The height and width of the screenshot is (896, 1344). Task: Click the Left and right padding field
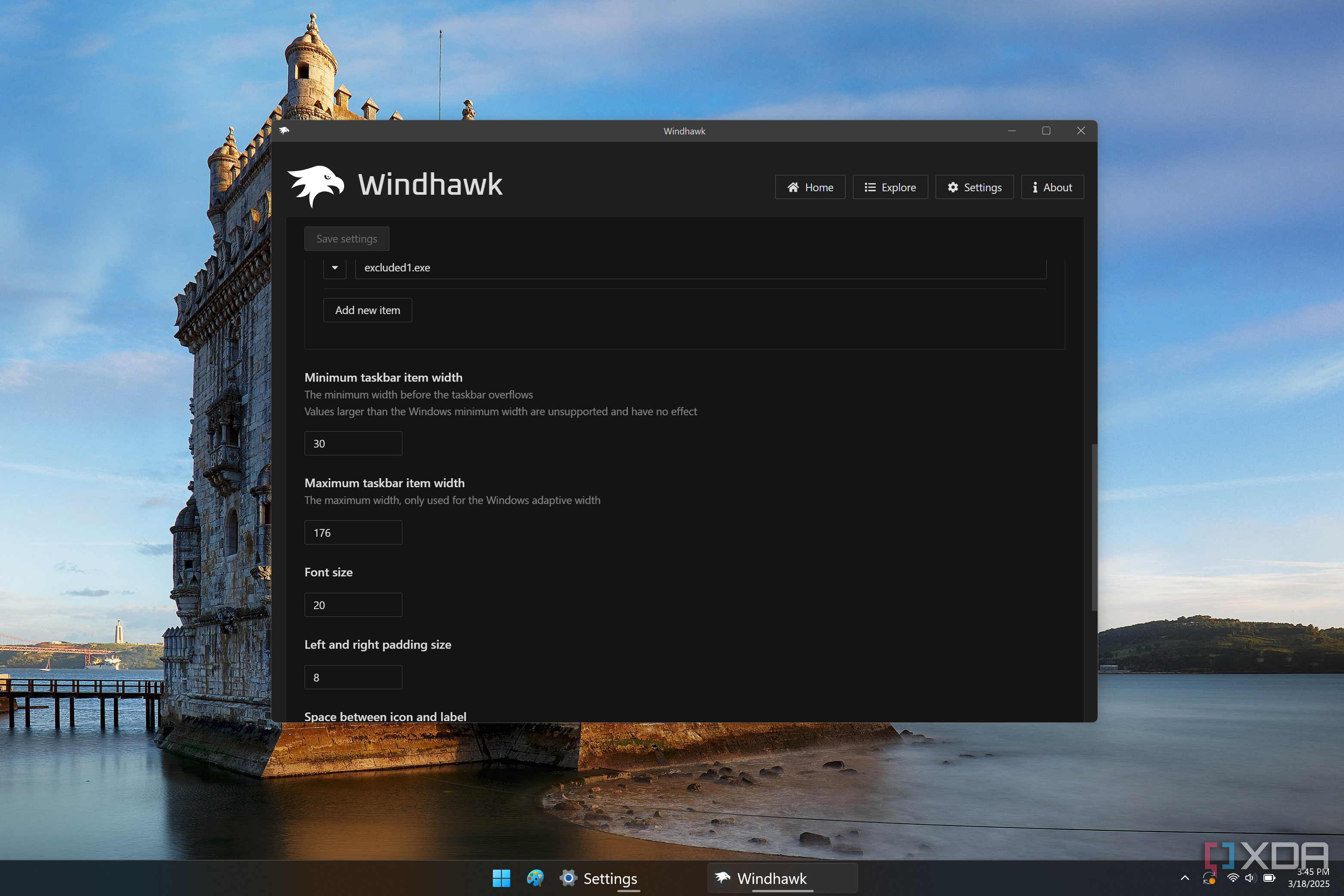click(353, 677)
